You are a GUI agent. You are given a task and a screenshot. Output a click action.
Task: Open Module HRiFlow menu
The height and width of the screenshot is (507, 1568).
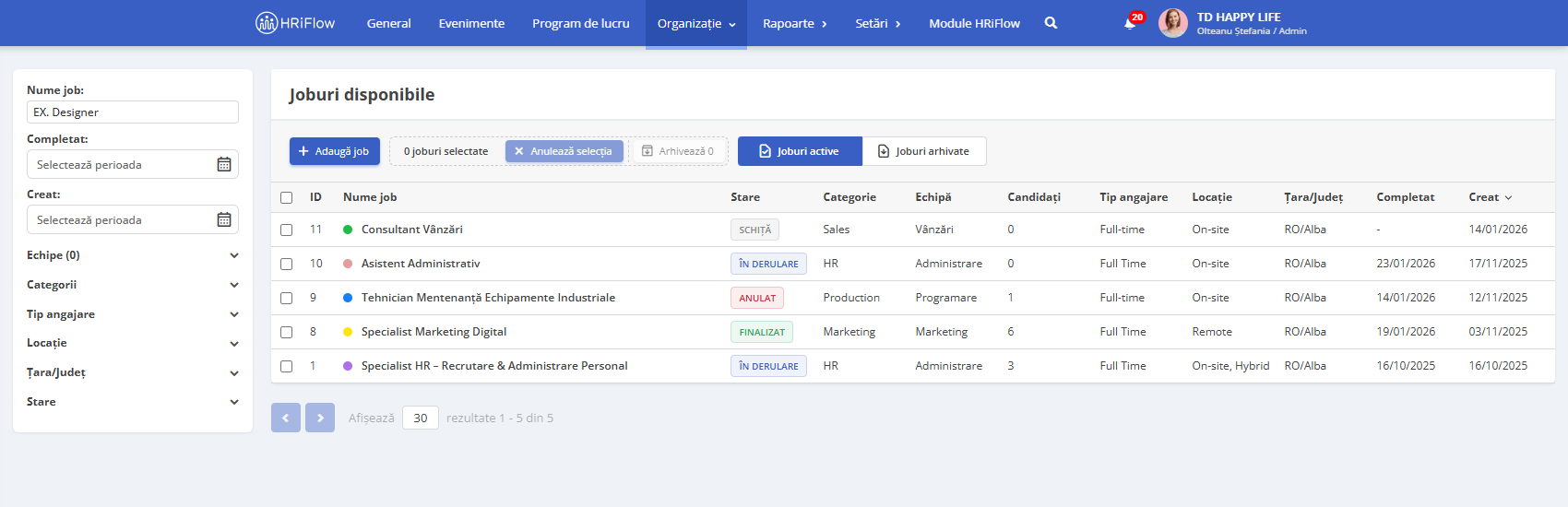pyautogui.click(x=975, y=23)
